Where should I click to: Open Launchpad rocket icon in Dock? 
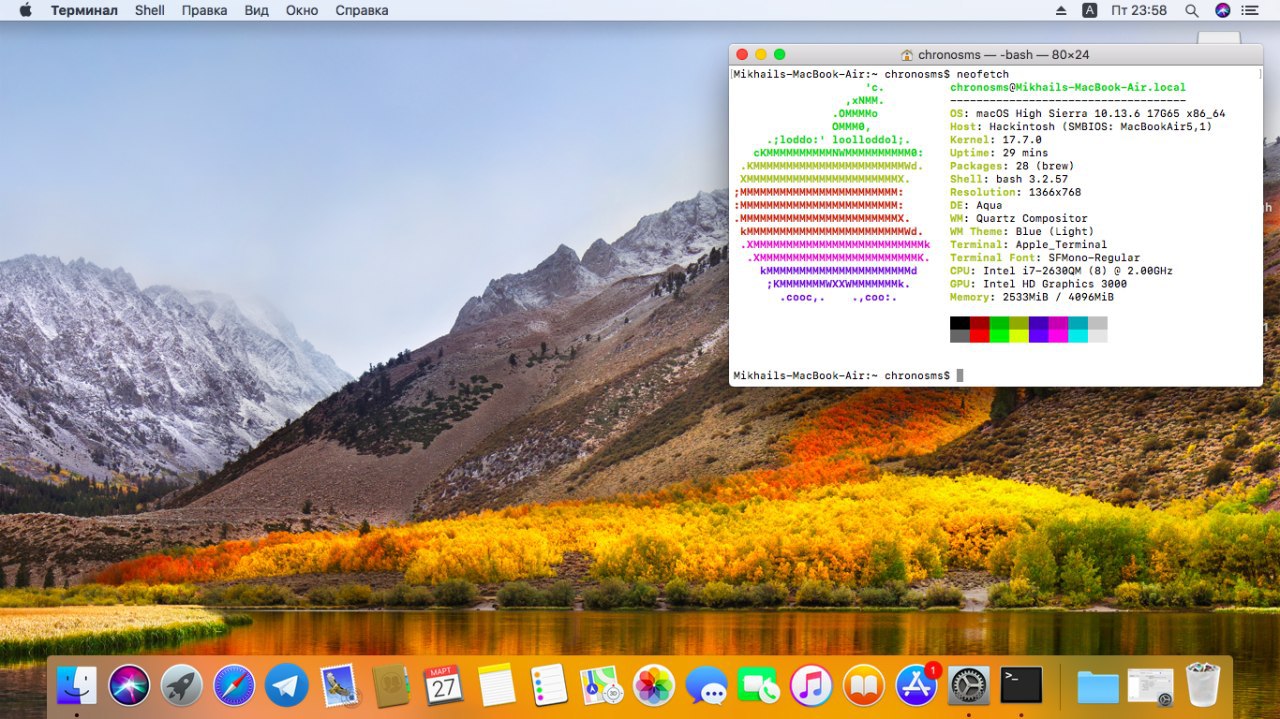181,685
